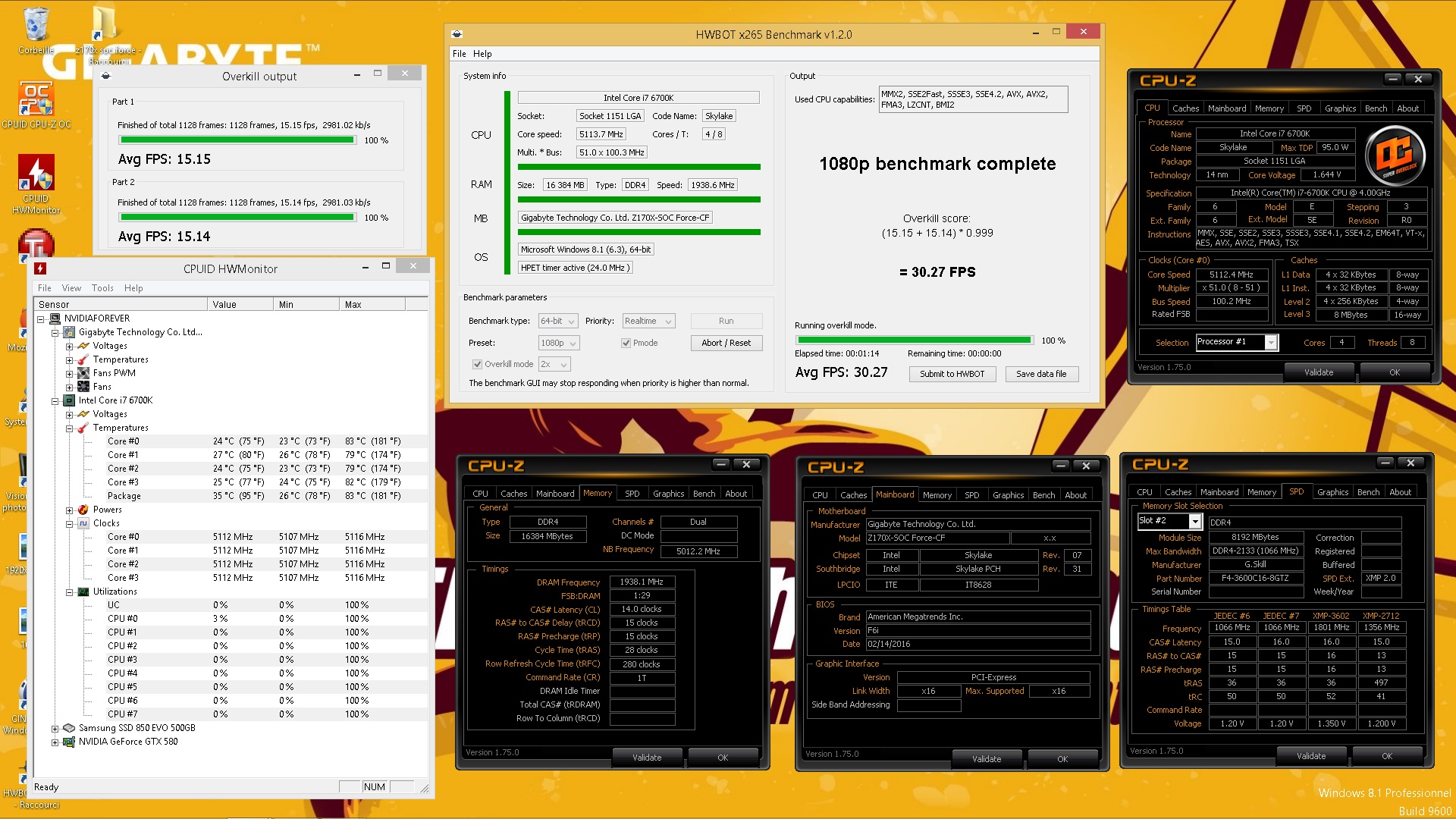Click the Utilizations icon in HWMonitor tree
The image size is (1456, 819).
coord(83,591)
